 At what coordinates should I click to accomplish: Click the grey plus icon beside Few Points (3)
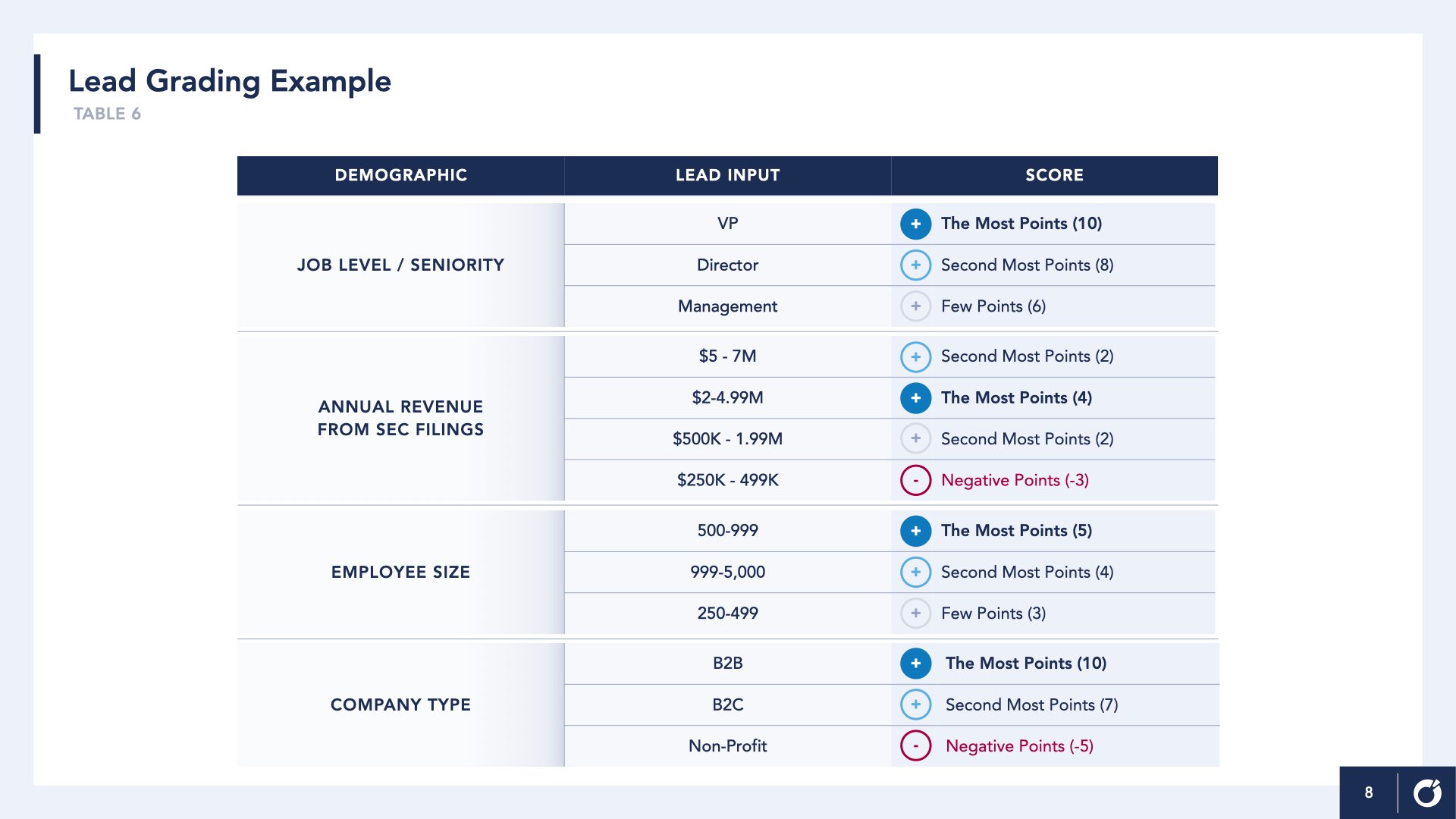pos(915,613)
